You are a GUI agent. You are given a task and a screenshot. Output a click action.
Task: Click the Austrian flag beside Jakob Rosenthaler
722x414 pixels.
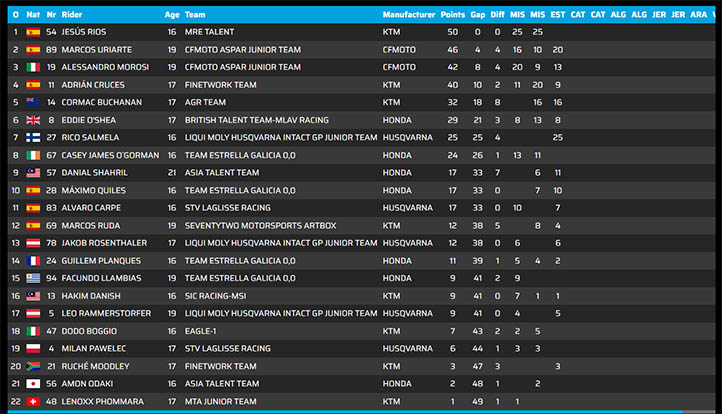[33, 243]
